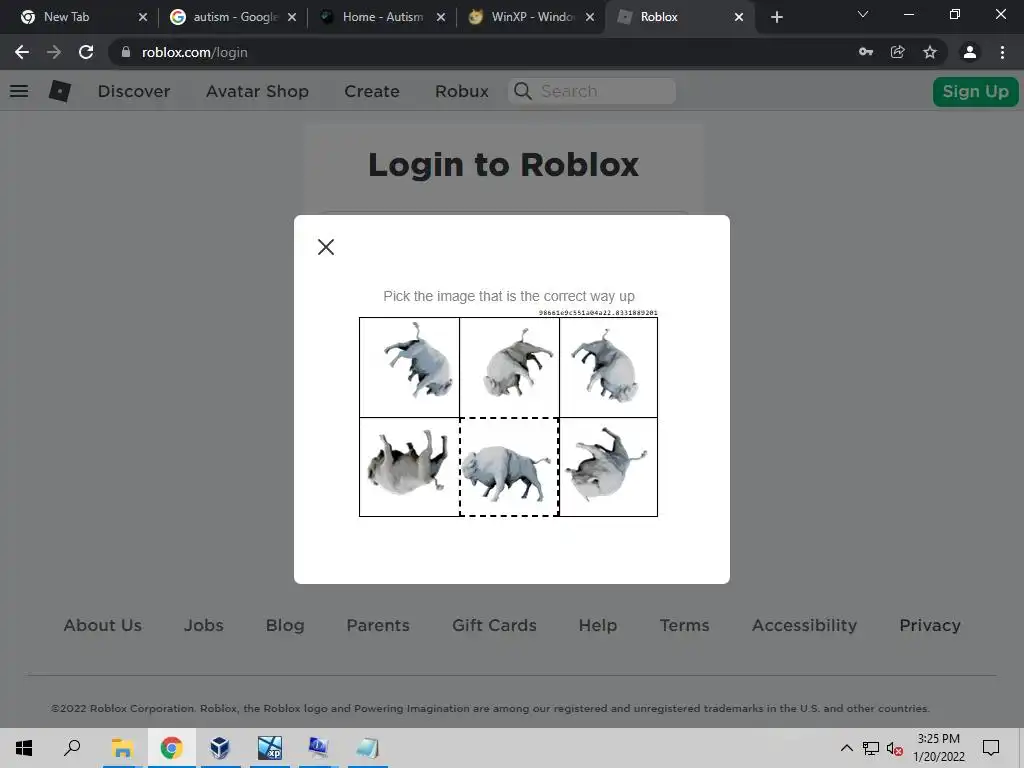Open the Accessibility footer link
1024x768 pixels.
[804, 625]
